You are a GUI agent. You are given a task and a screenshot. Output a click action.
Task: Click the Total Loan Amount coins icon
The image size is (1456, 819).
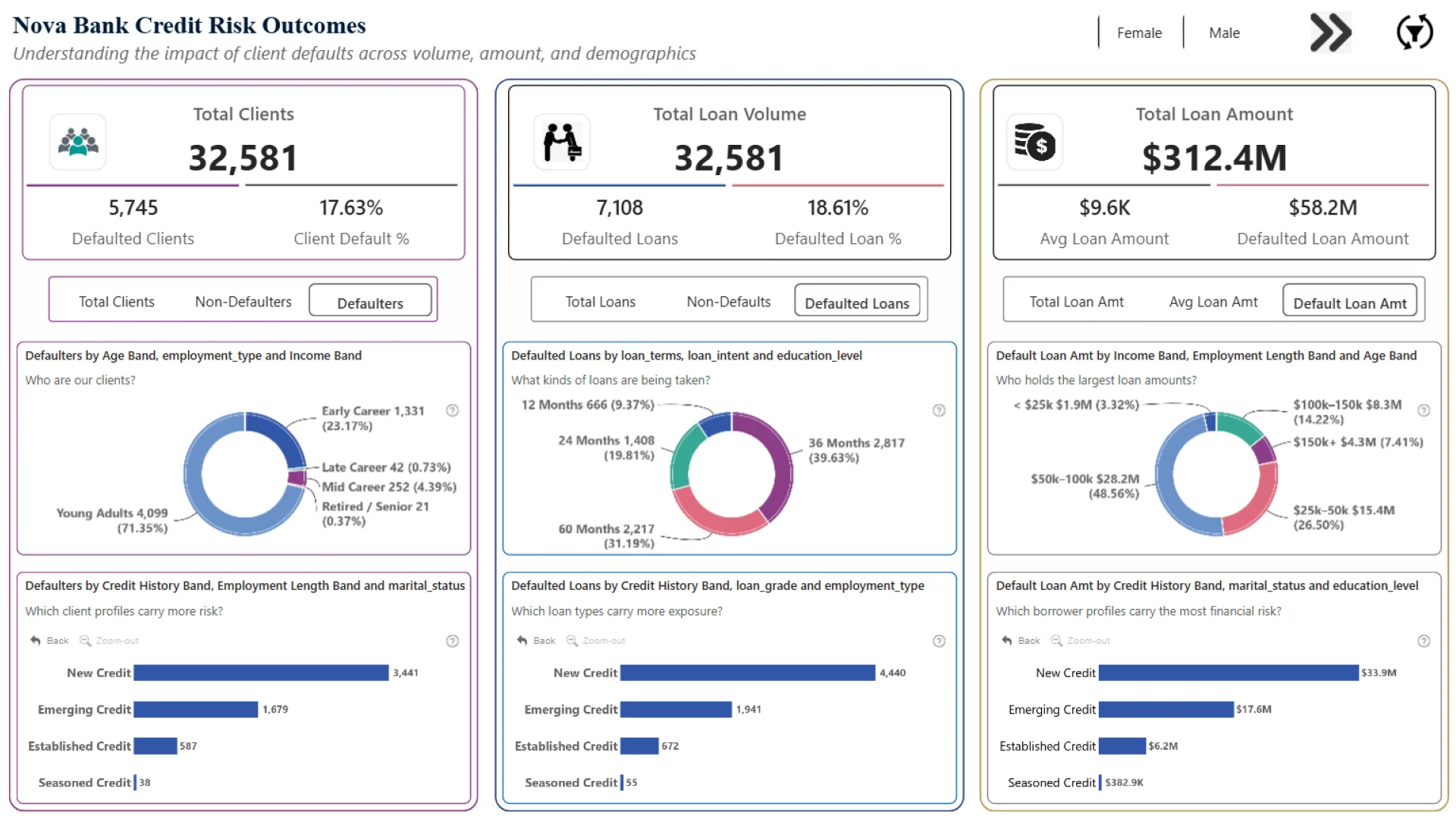pos(1034,142)
